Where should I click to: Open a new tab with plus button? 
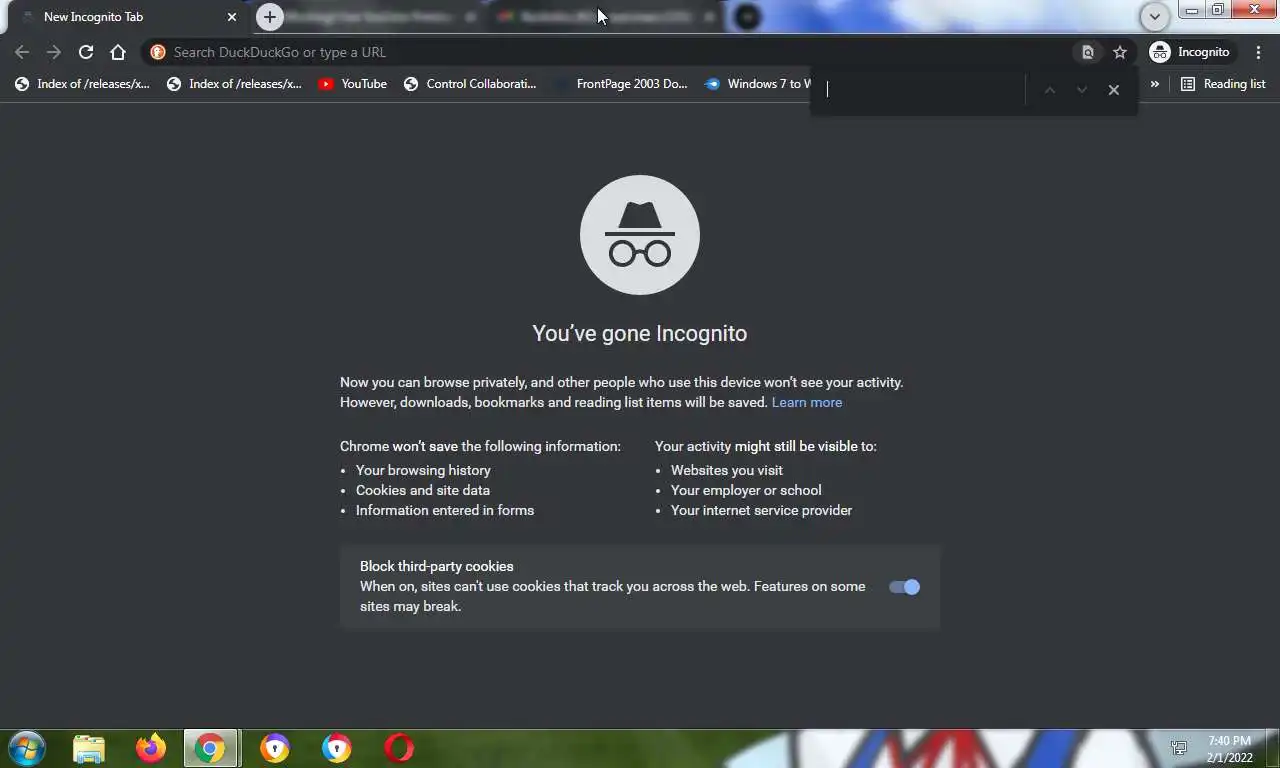coord(269,17)
